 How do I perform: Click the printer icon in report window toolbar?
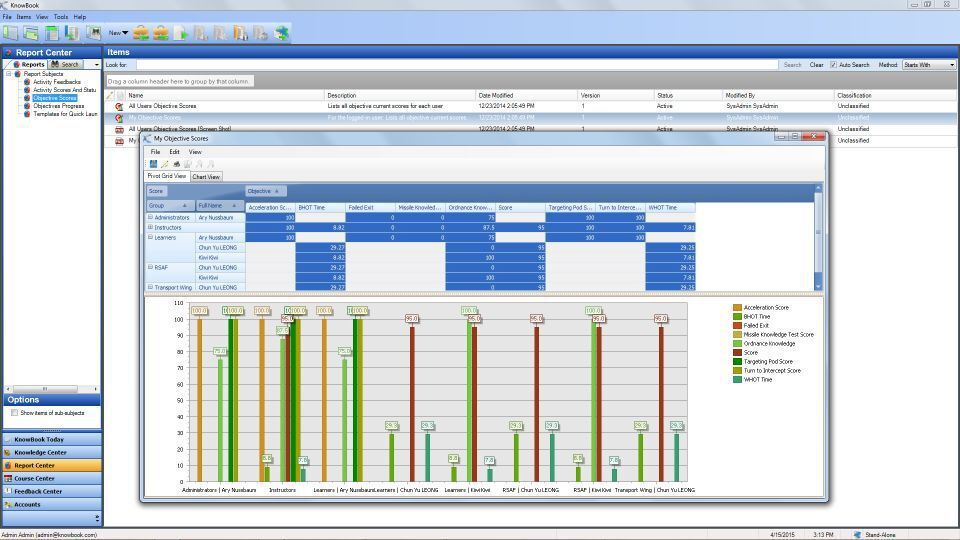pyautogui.click(x=176, y=164)
